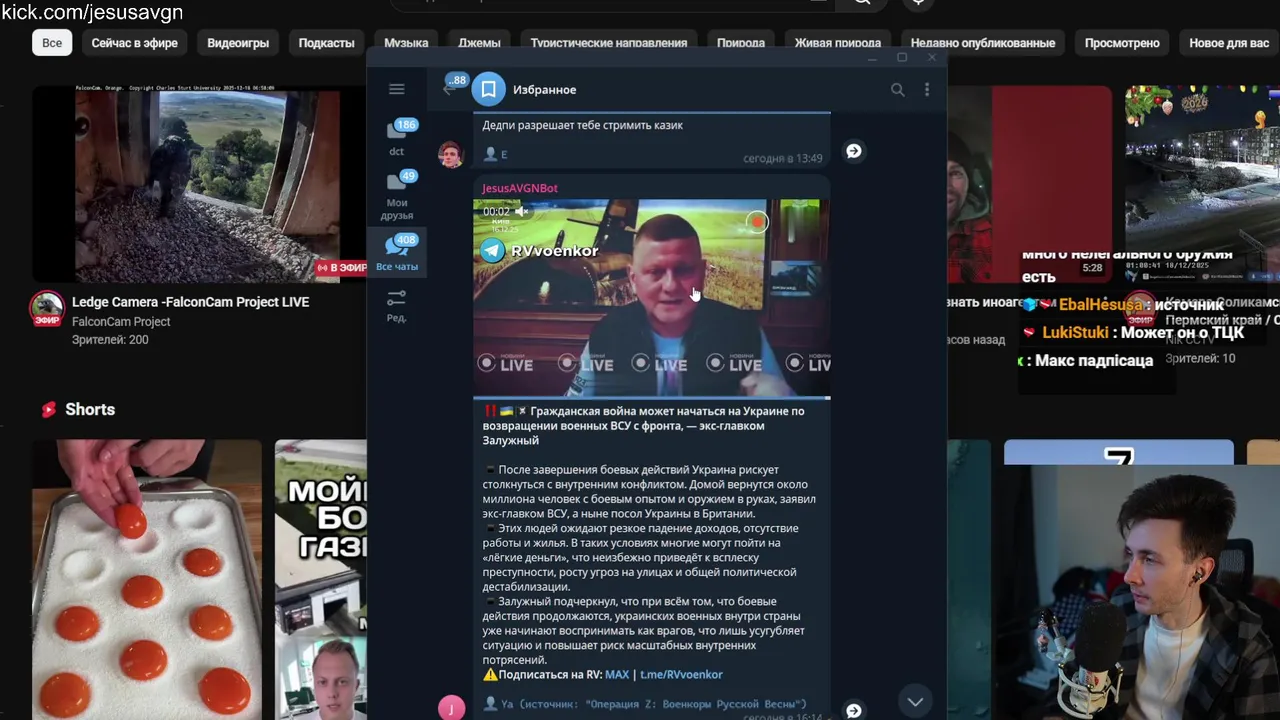
Task: Select the Мои друзья chat folder
Action: tap(397, 196)
